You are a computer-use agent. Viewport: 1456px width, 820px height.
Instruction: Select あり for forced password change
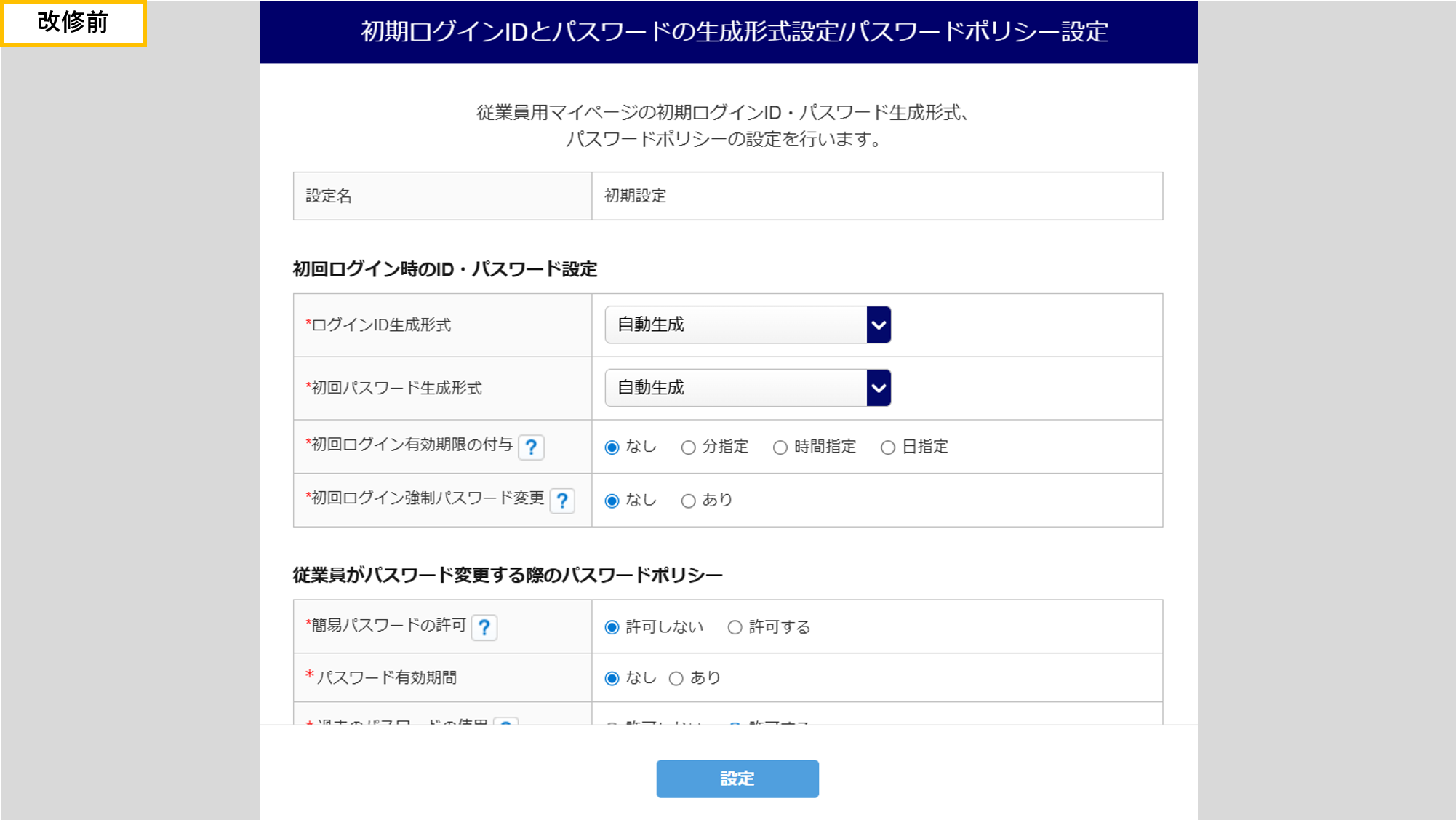tap(688, 501)
